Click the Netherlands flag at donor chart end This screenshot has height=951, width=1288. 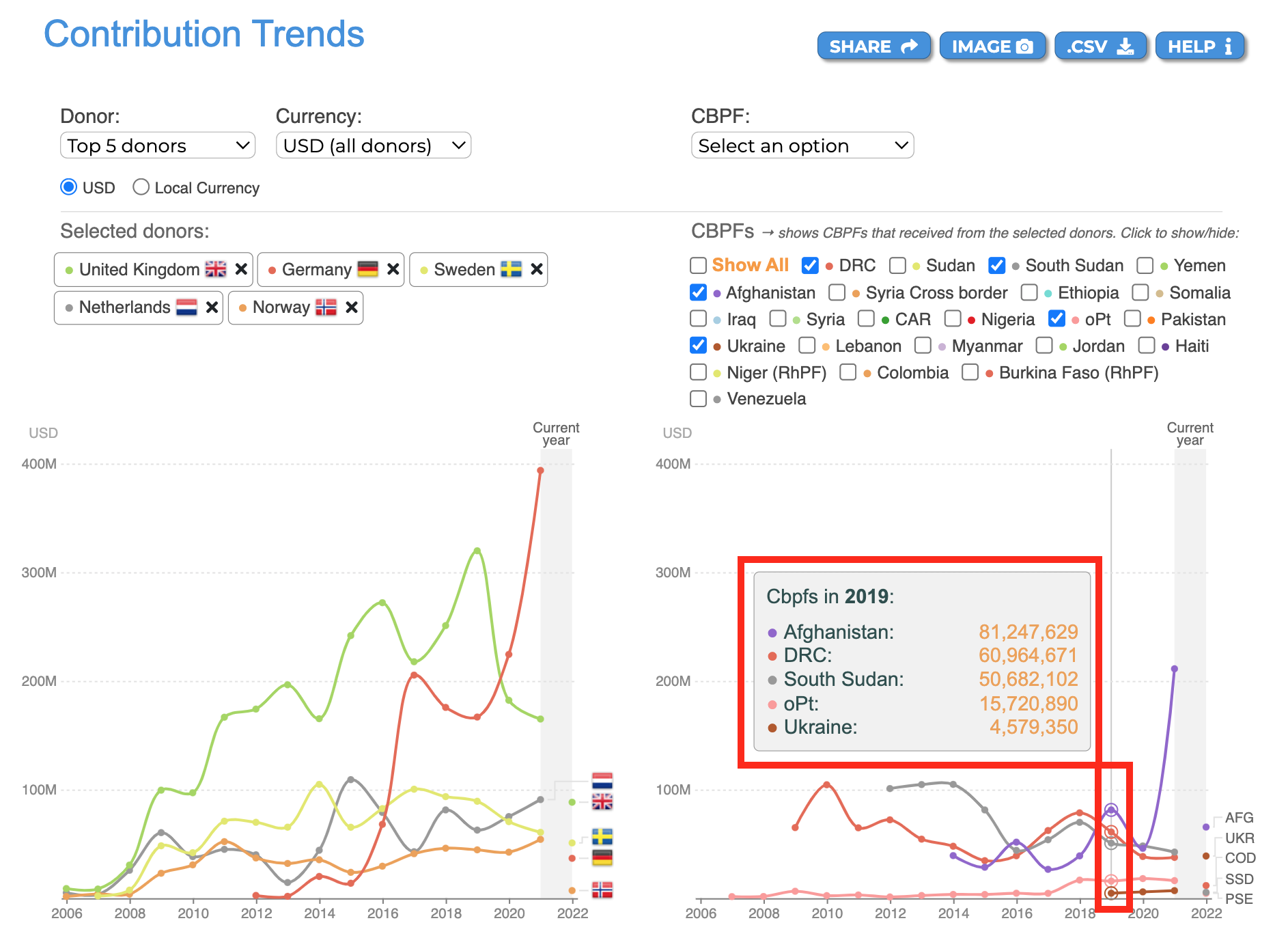[602, 781]
